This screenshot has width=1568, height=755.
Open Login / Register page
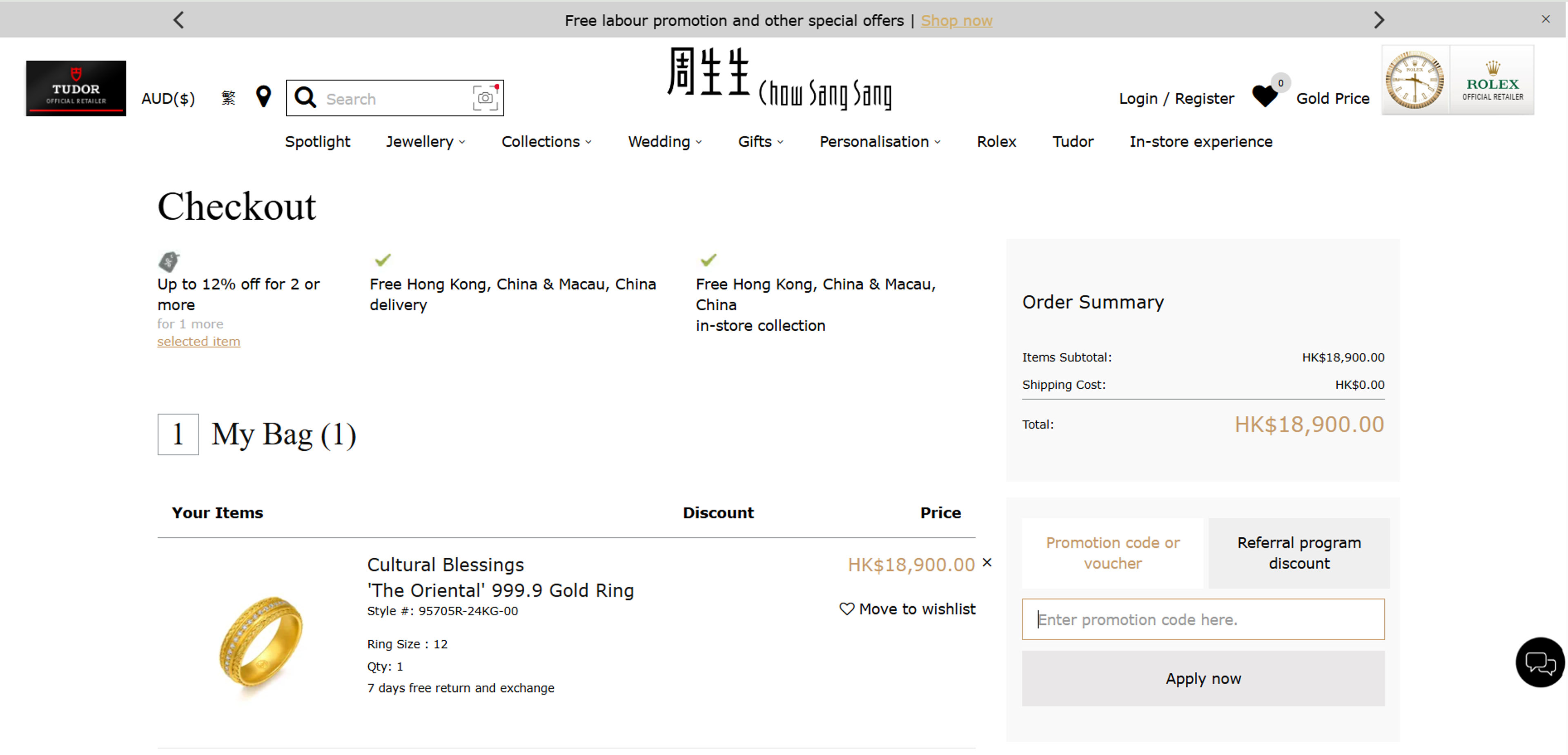[x=1176, y=99]
